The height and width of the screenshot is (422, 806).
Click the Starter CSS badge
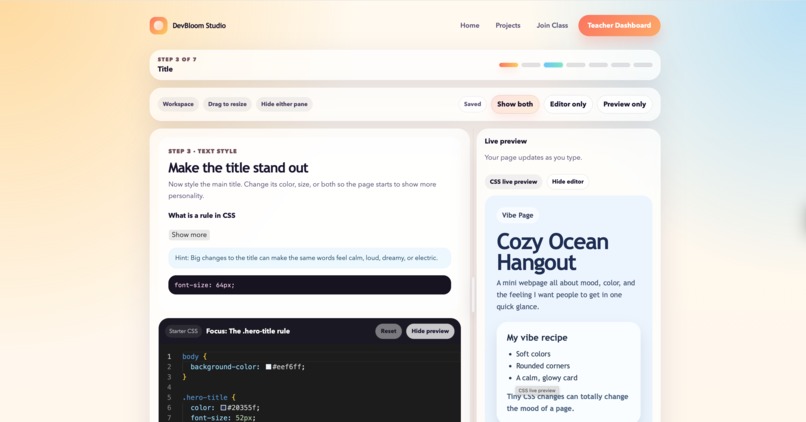click(x=183, y=331)
